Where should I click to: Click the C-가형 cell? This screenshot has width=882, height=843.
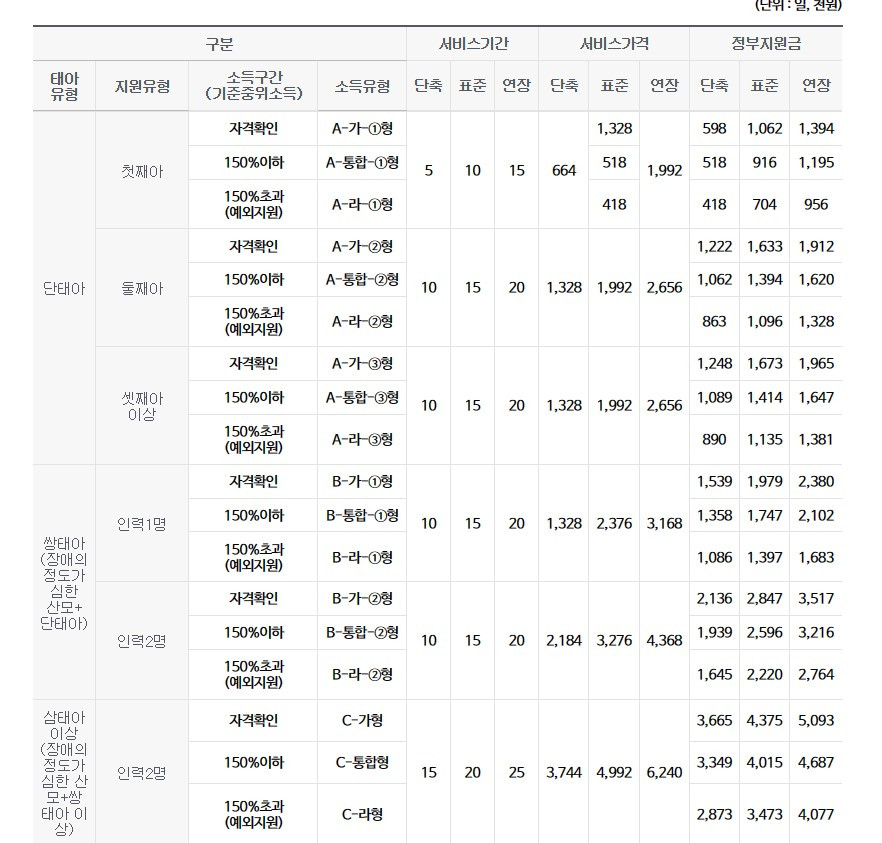pyautogui.click(x=362, y=720)
